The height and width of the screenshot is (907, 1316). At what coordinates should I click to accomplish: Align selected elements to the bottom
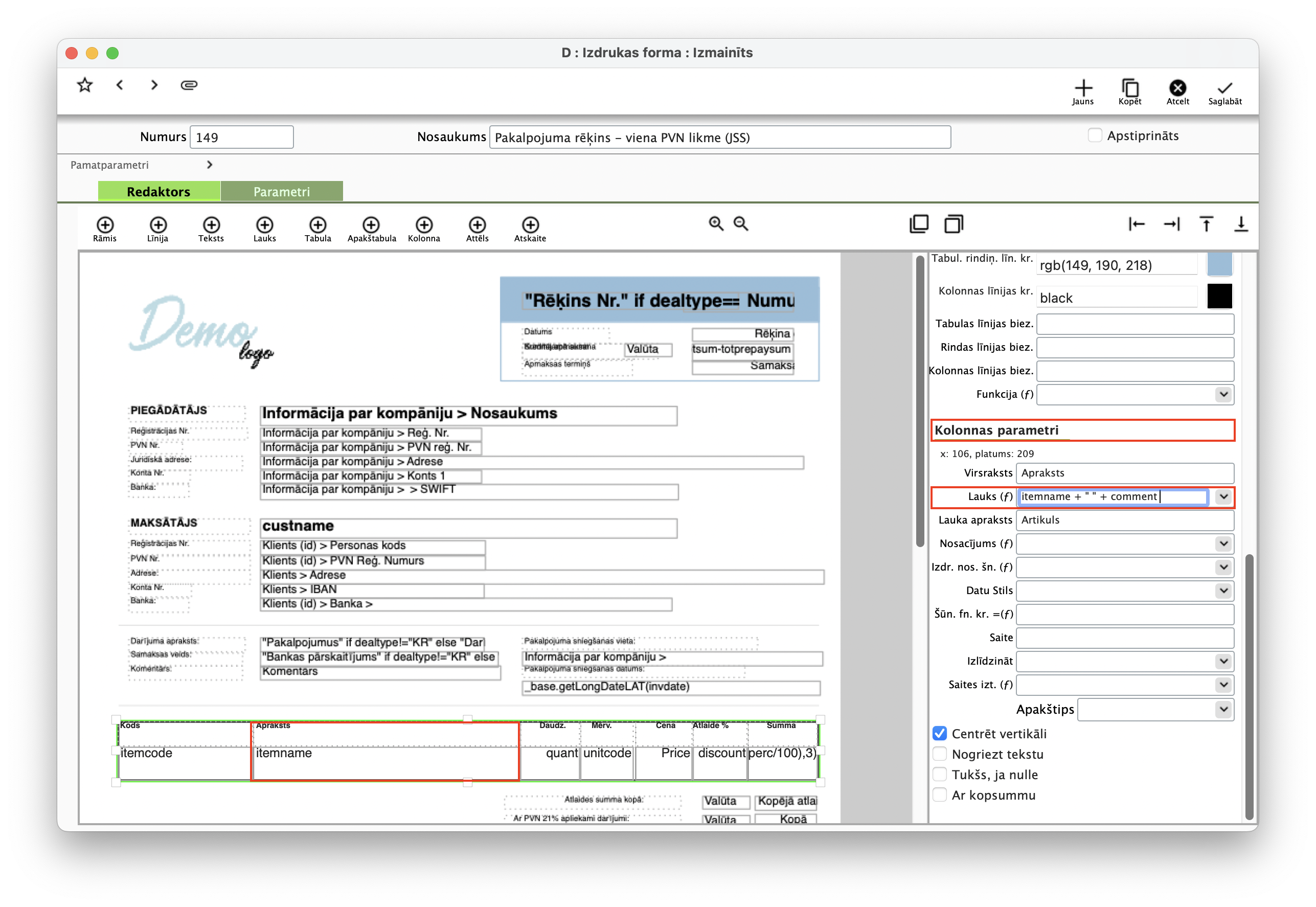1241,224
